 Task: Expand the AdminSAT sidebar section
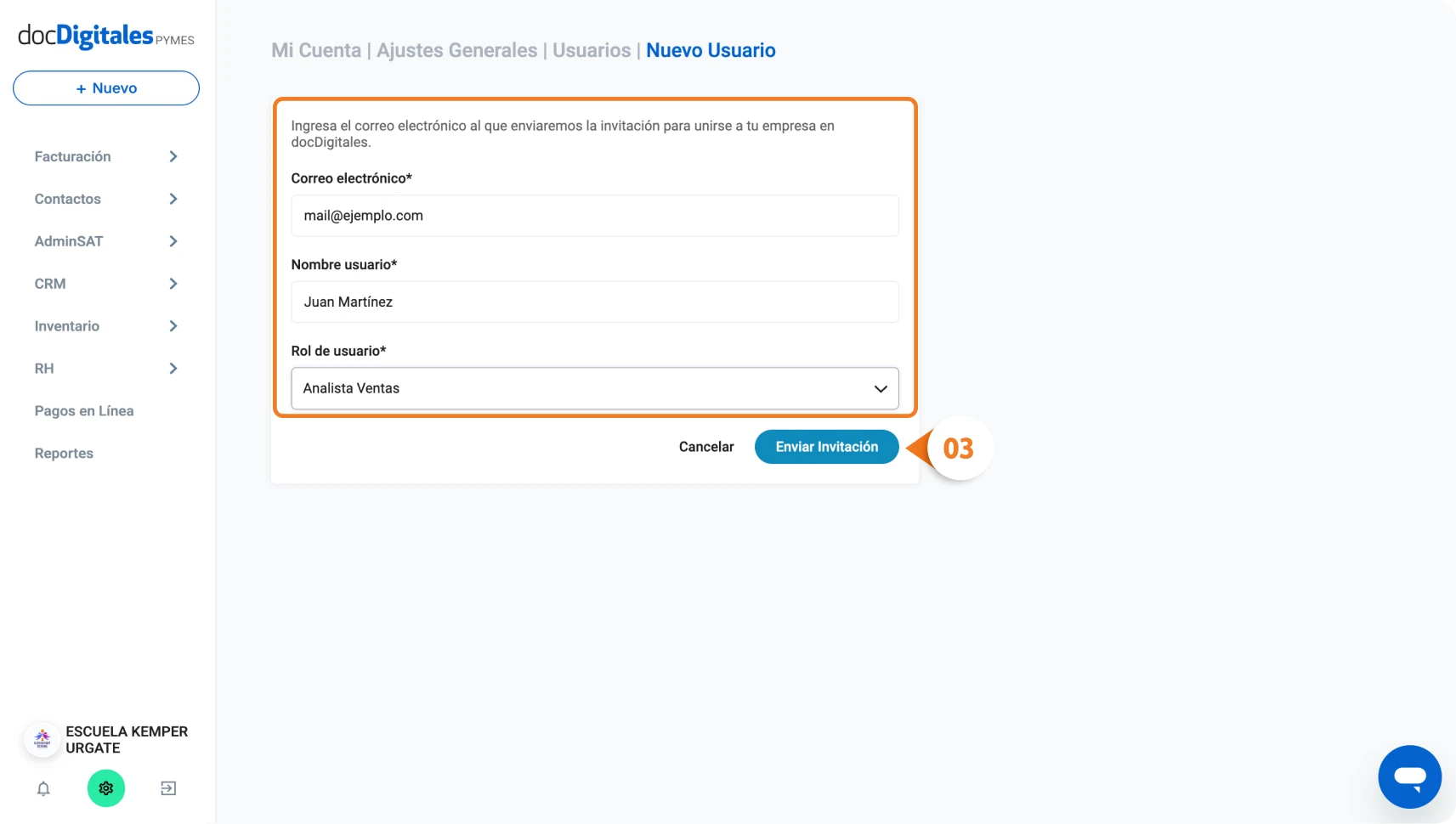tap(106, 241)
